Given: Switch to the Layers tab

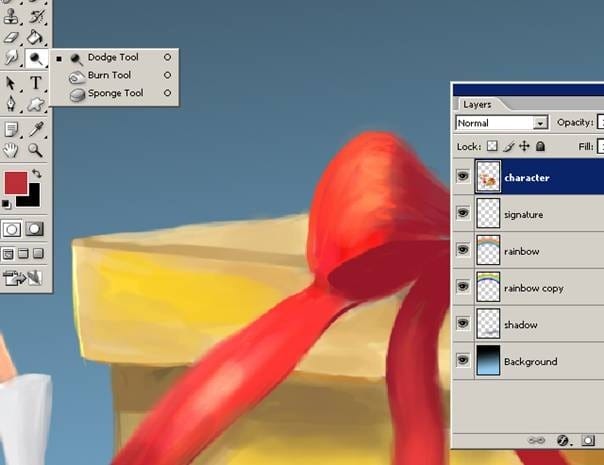Looking at the screenshot, I should tap(477, 104).
